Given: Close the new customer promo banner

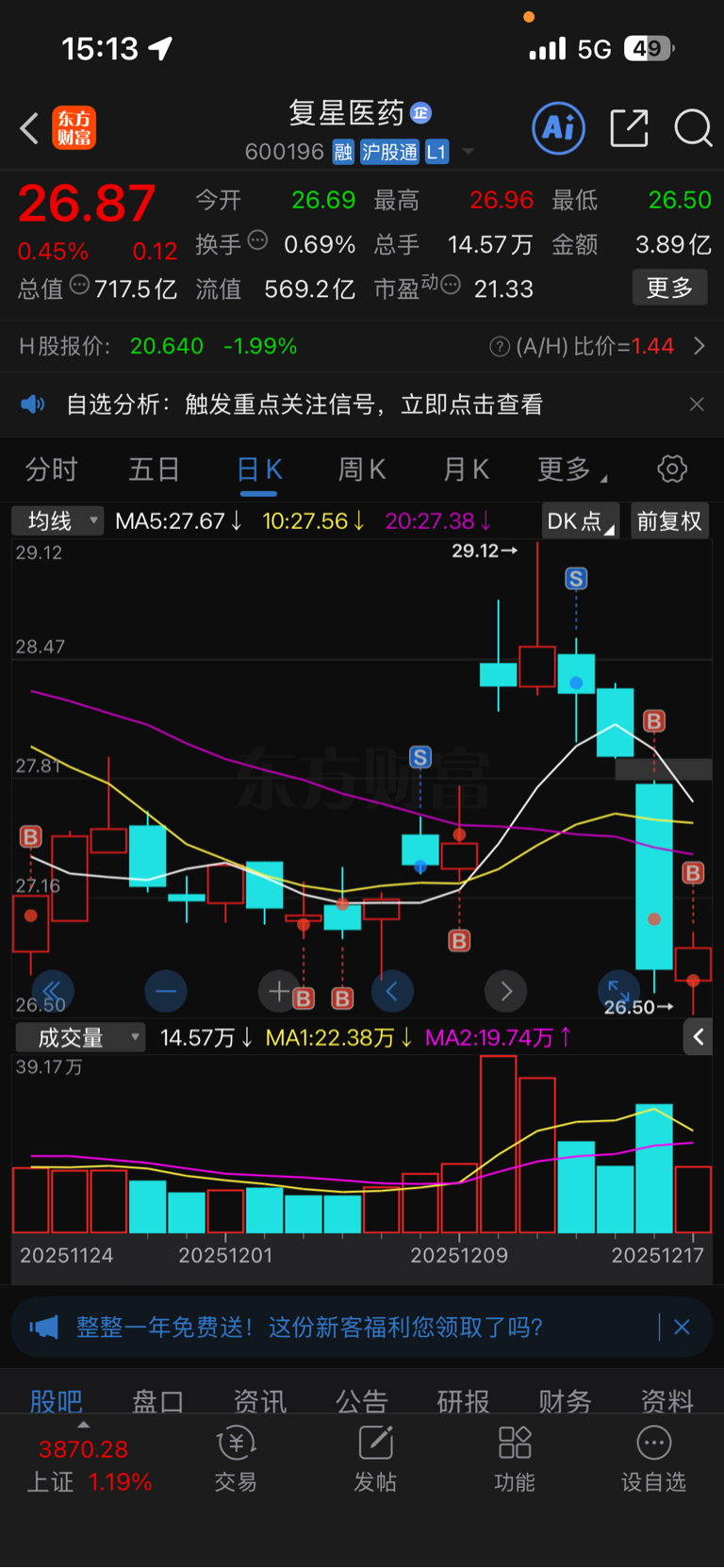Looking at the screenshot, I should [682, 1328].
